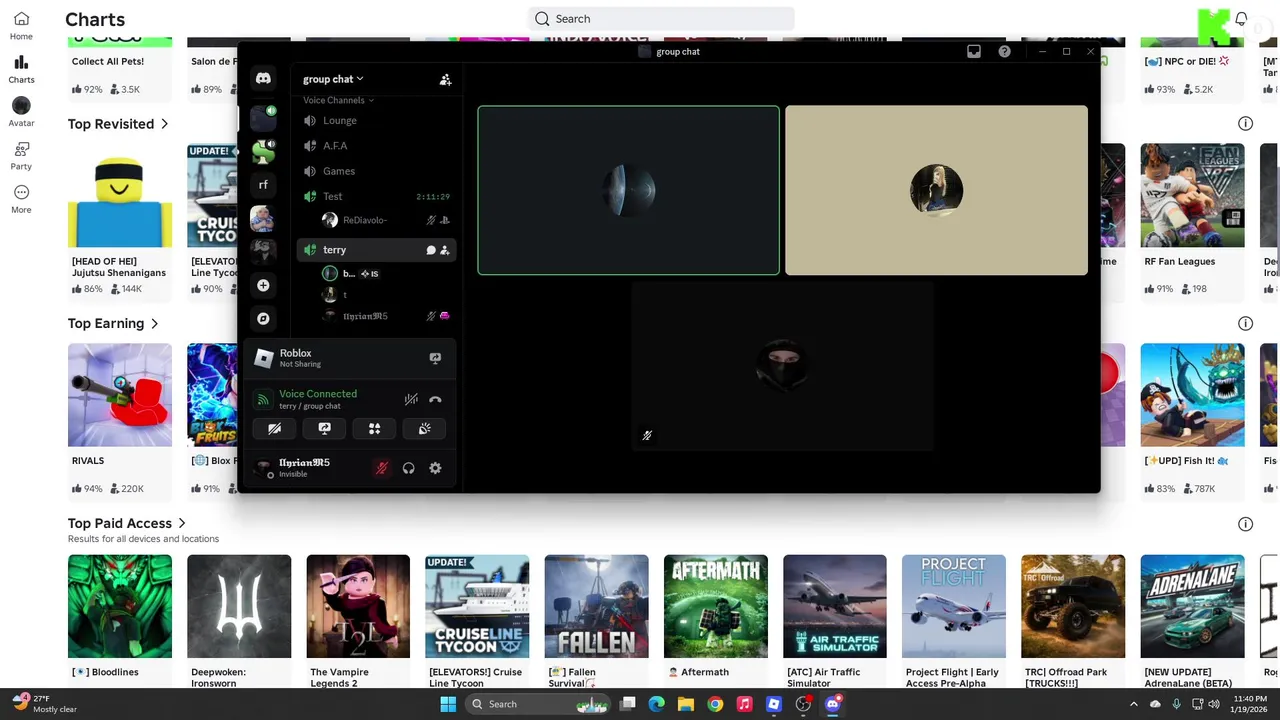Join the A.F.A voice channel
1280x720 pixels.
[376, 146]
